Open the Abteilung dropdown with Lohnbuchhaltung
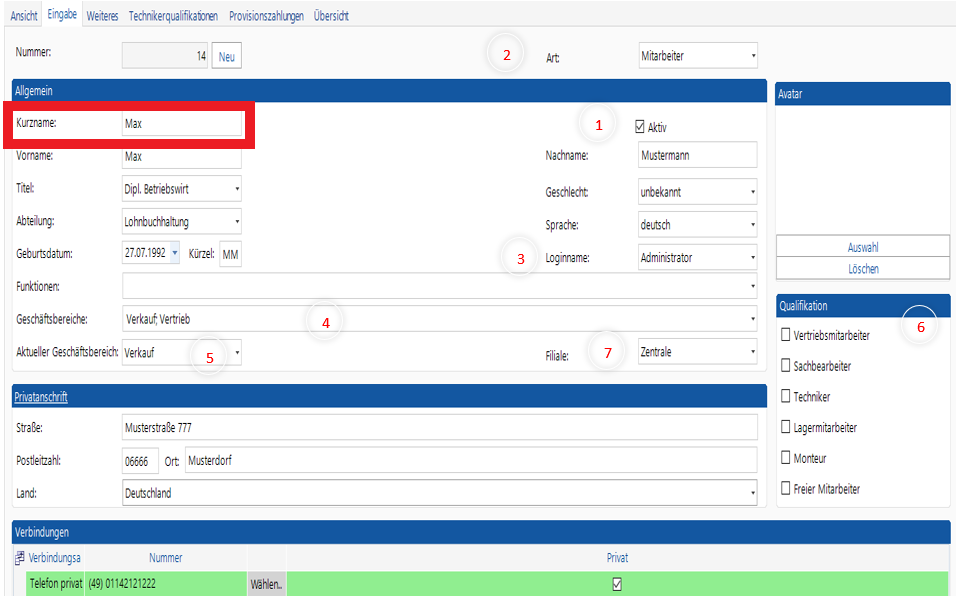957x597 pixels. pyautogui.click(x=236, y=221)
